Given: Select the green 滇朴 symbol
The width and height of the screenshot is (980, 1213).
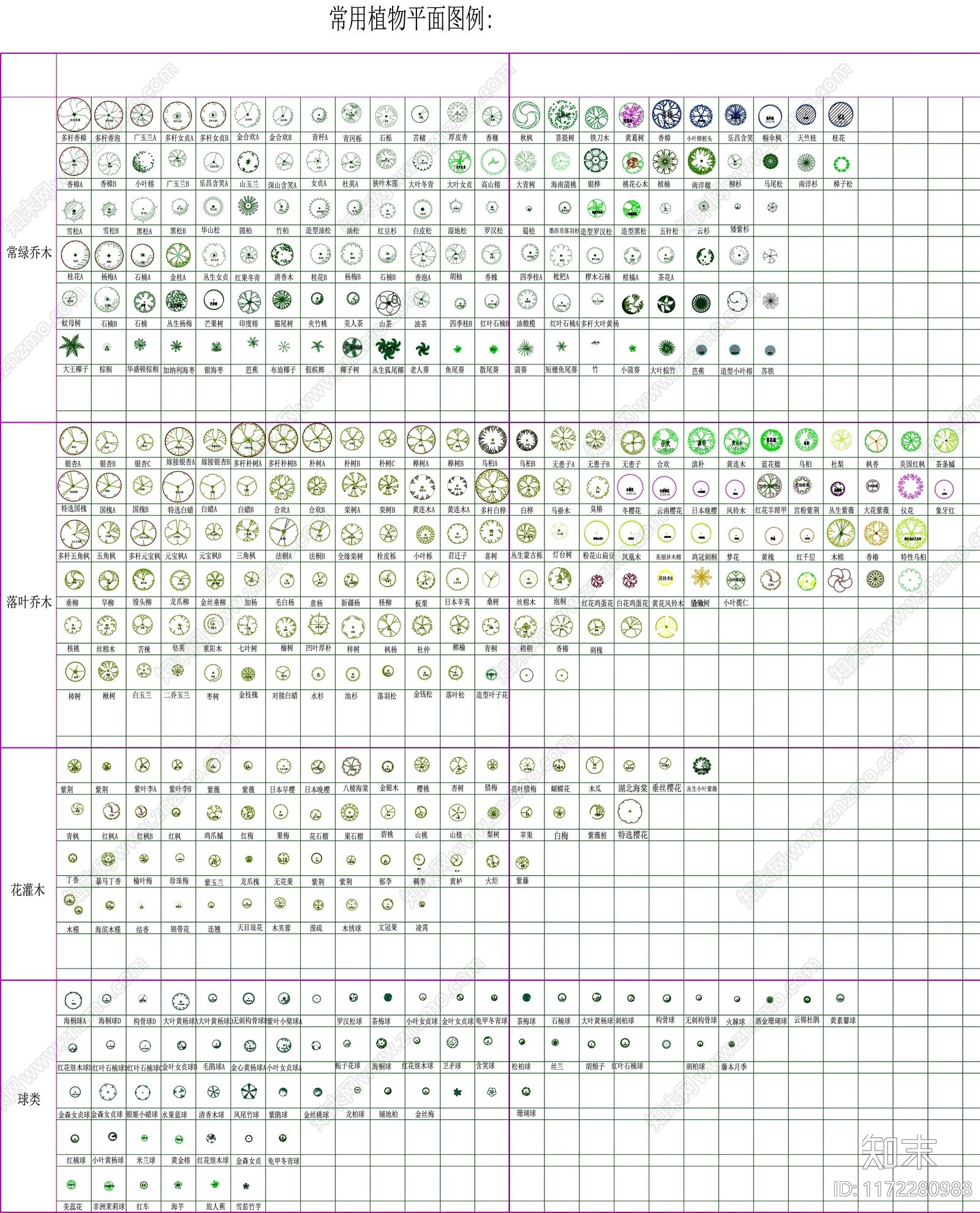Looking at the screenshot, I should coord(701,441).
